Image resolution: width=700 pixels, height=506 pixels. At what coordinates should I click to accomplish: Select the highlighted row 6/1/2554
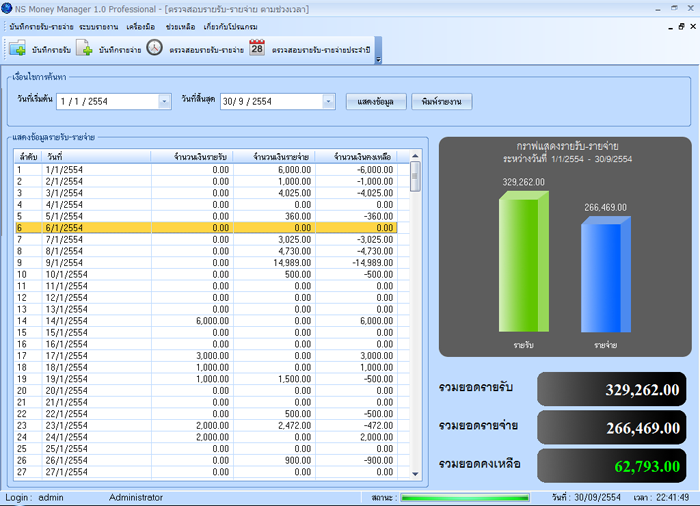click(206, 228)
